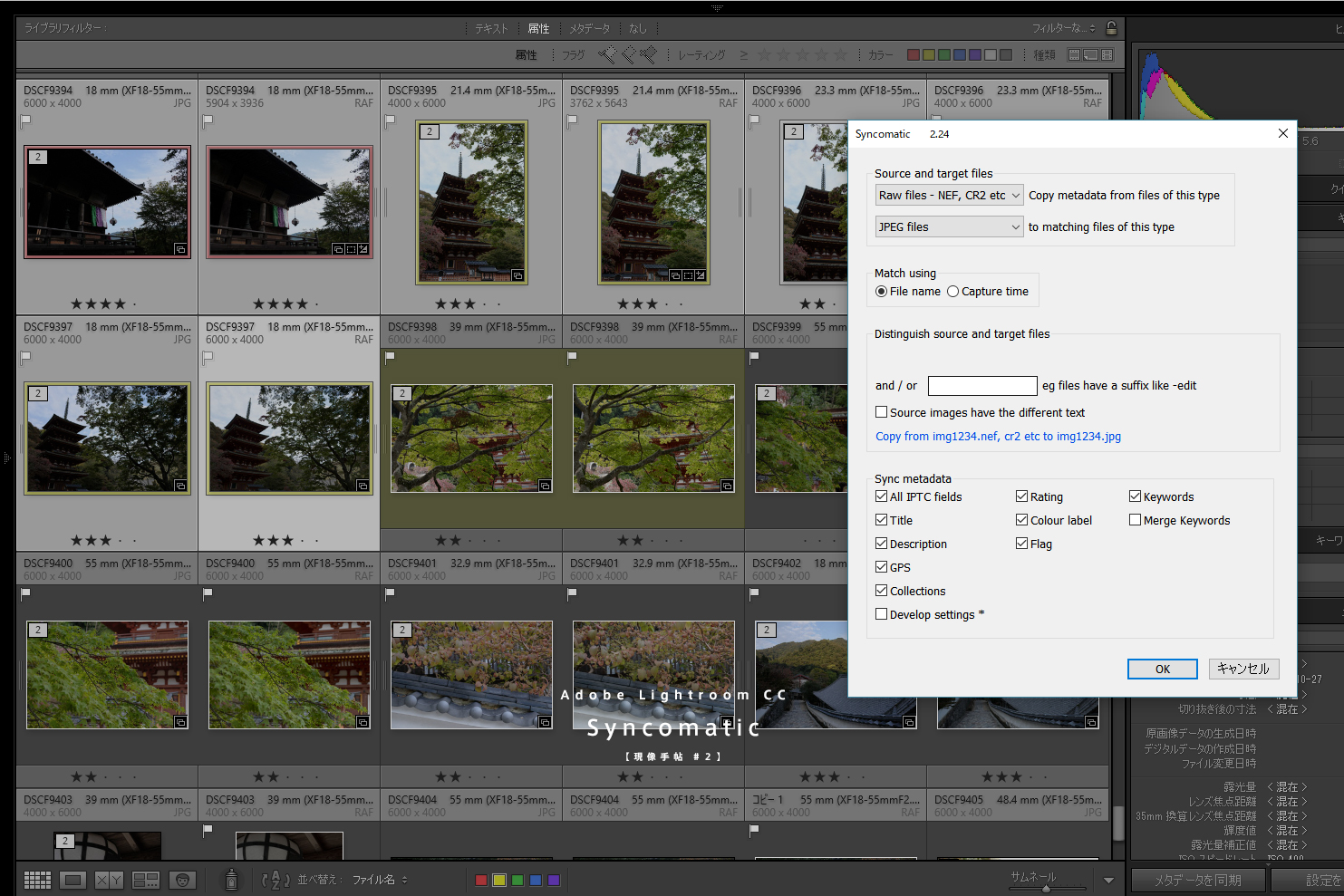The image size is (1344, 896).
Task: Click the suffix text input field
Action: [x=981, y=386]
